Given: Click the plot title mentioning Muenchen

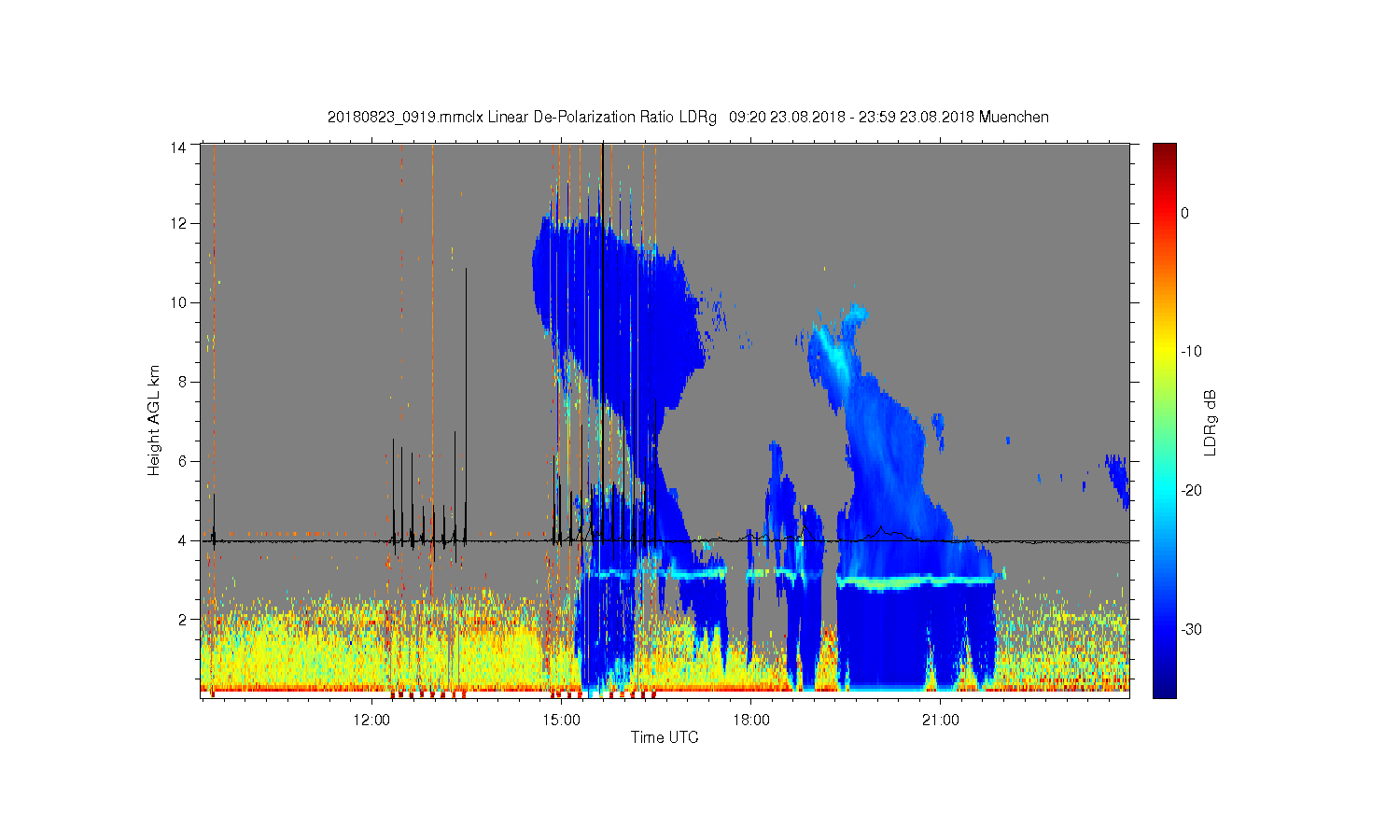Looking at the screenshot, I should point(688,118).
